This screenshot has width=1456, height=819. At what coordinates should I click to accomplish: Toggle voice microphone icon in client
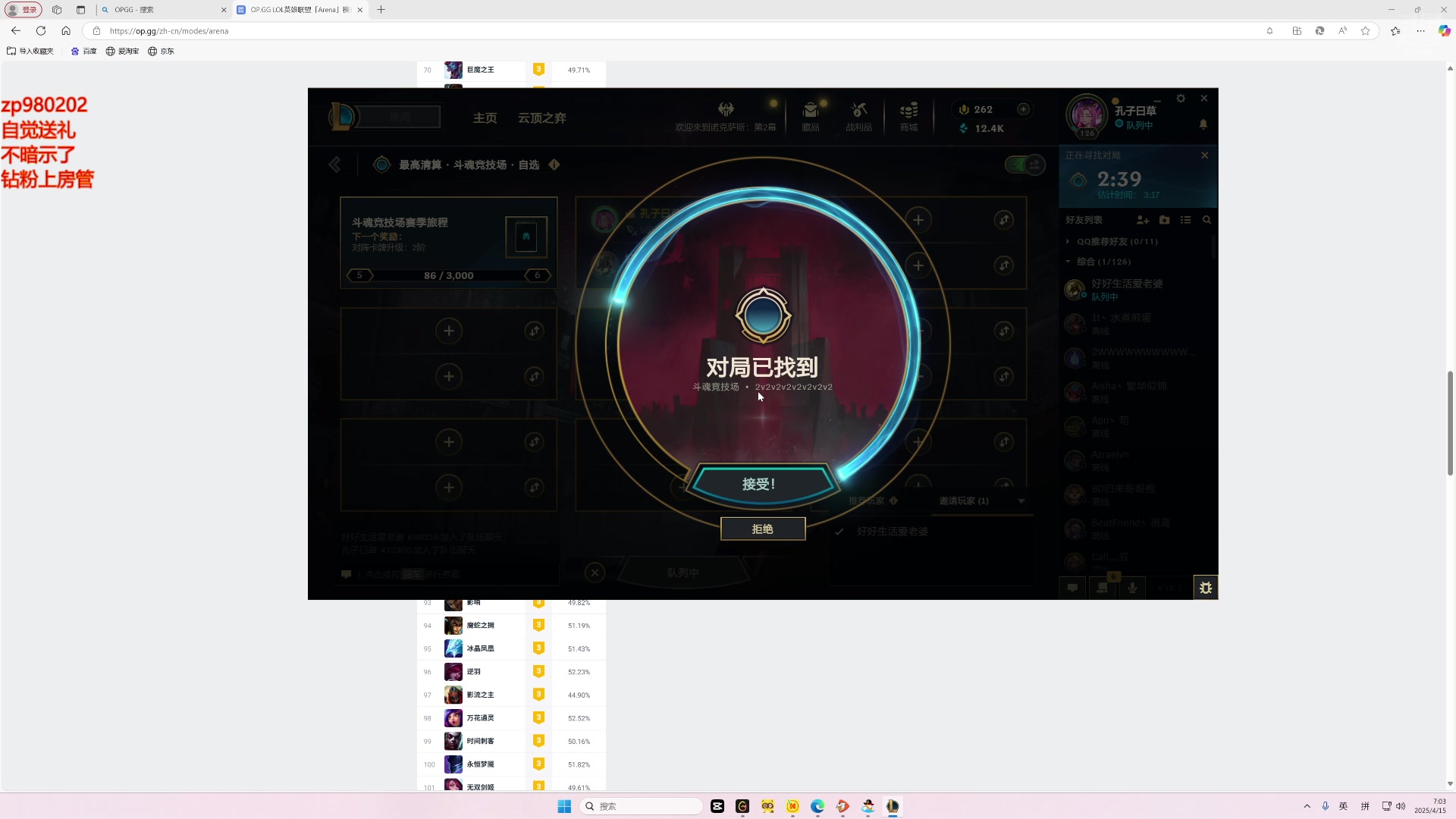point(1132,588)
